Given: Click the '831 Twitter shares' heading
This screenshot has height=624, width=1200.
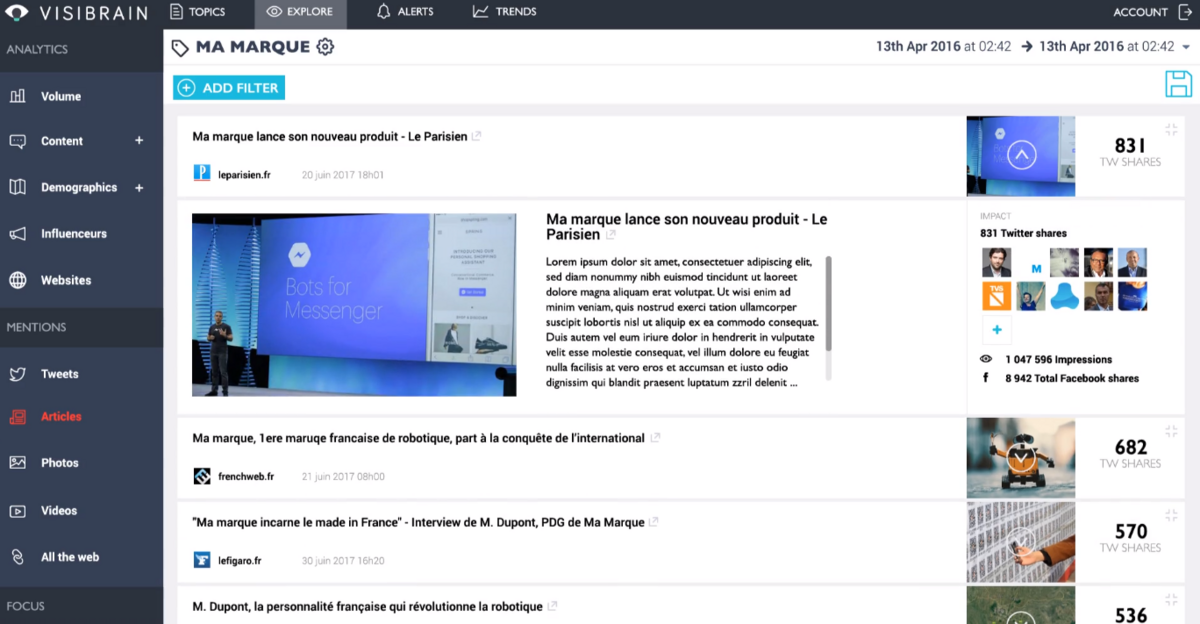Looking at the screenshot, I should tap(1023, 233).
